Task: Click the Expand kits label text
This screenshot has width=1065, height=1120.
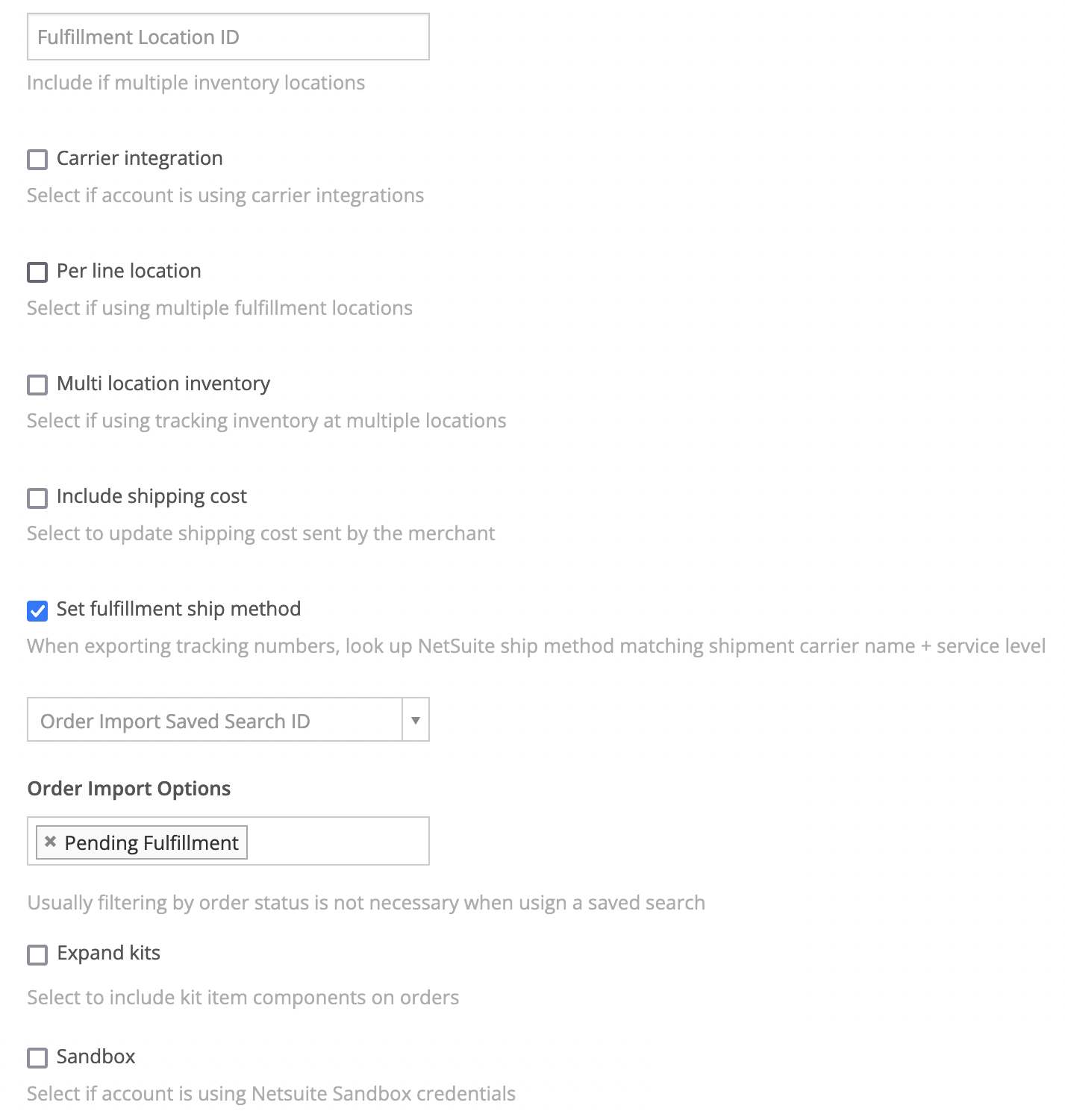Action: [x=108, y=953]
